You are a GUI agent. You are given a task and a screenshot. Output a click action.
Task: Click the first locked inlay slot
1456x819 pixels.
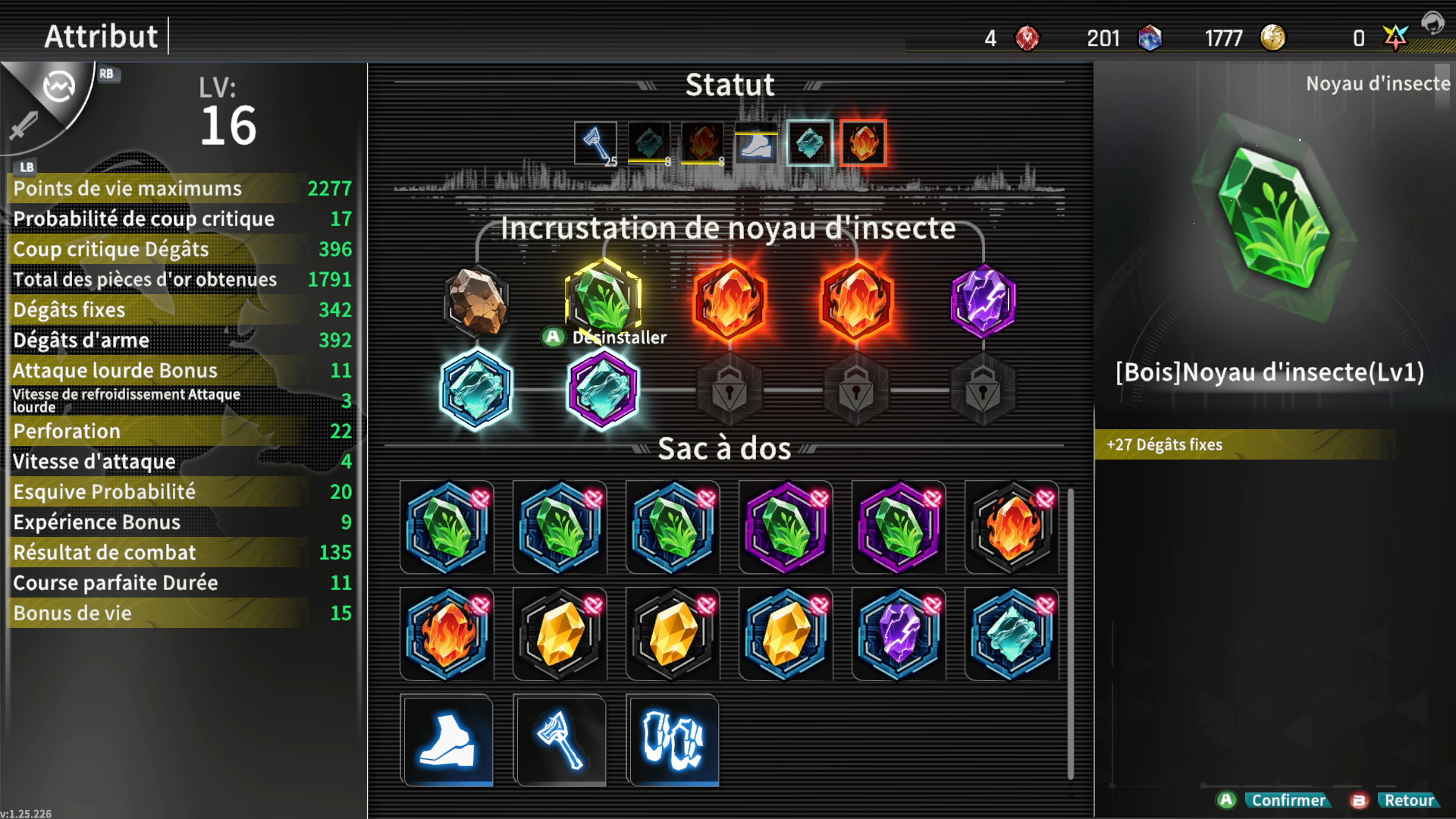click(x=730, y=390)
